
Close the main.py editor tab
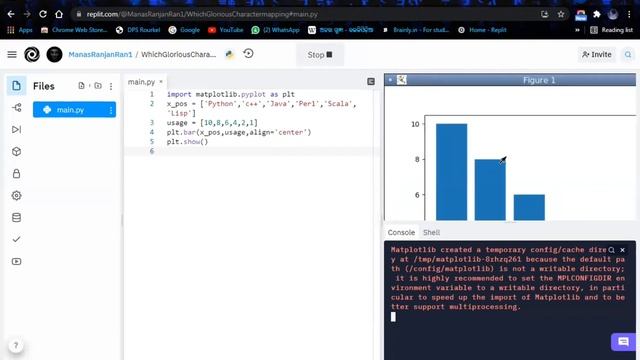click(161, 82)
